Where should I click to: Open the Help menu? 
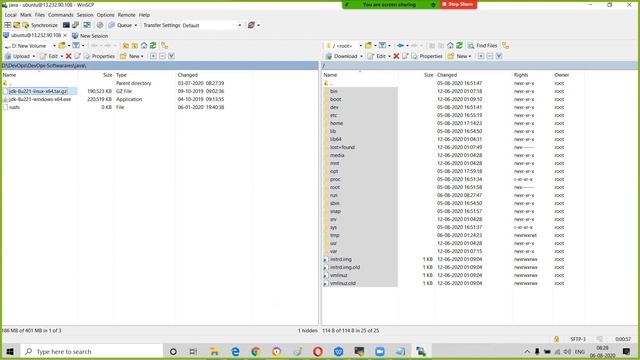(x=144, y=15)
